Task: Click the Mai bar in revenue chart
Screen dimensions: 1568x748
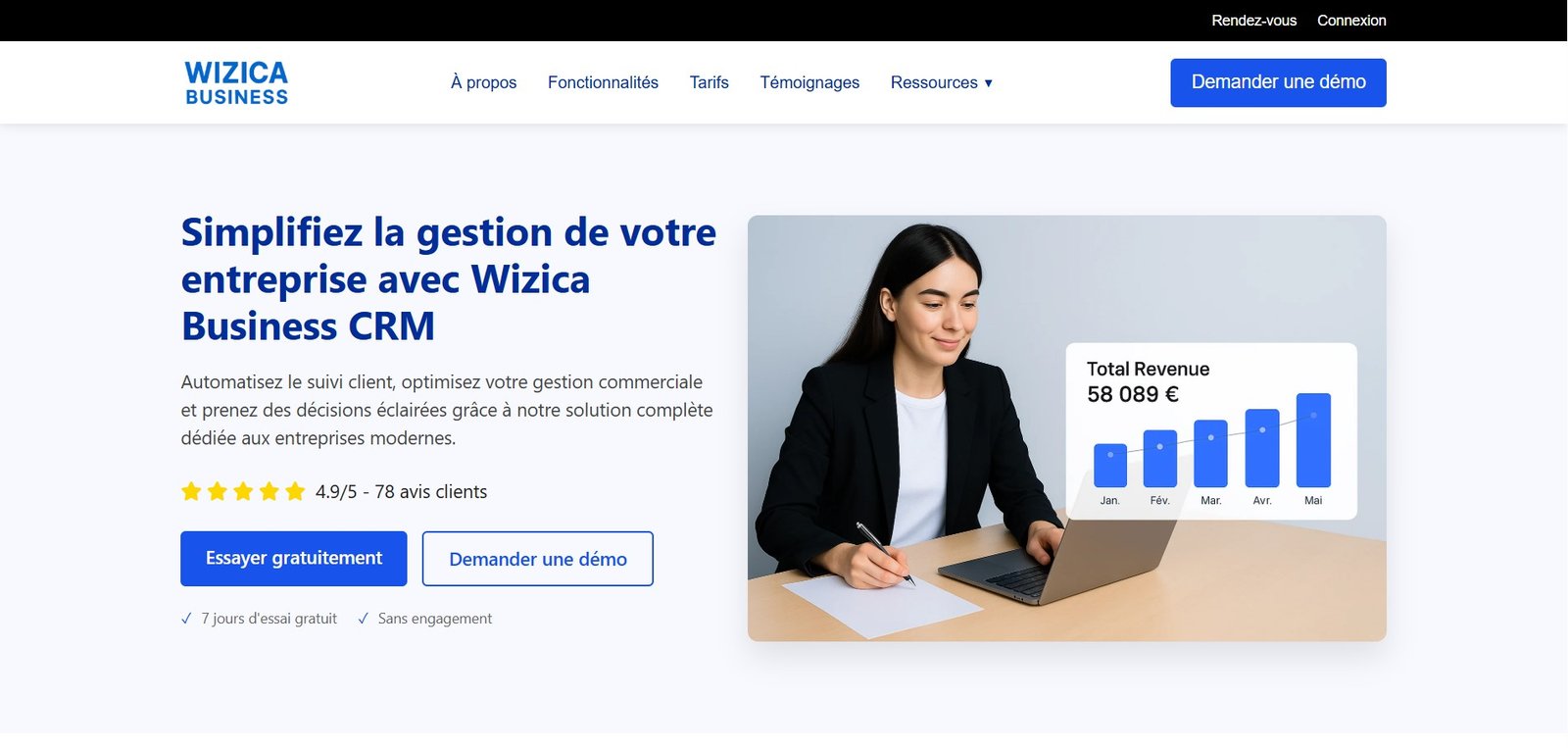Action: point(1313,440)
